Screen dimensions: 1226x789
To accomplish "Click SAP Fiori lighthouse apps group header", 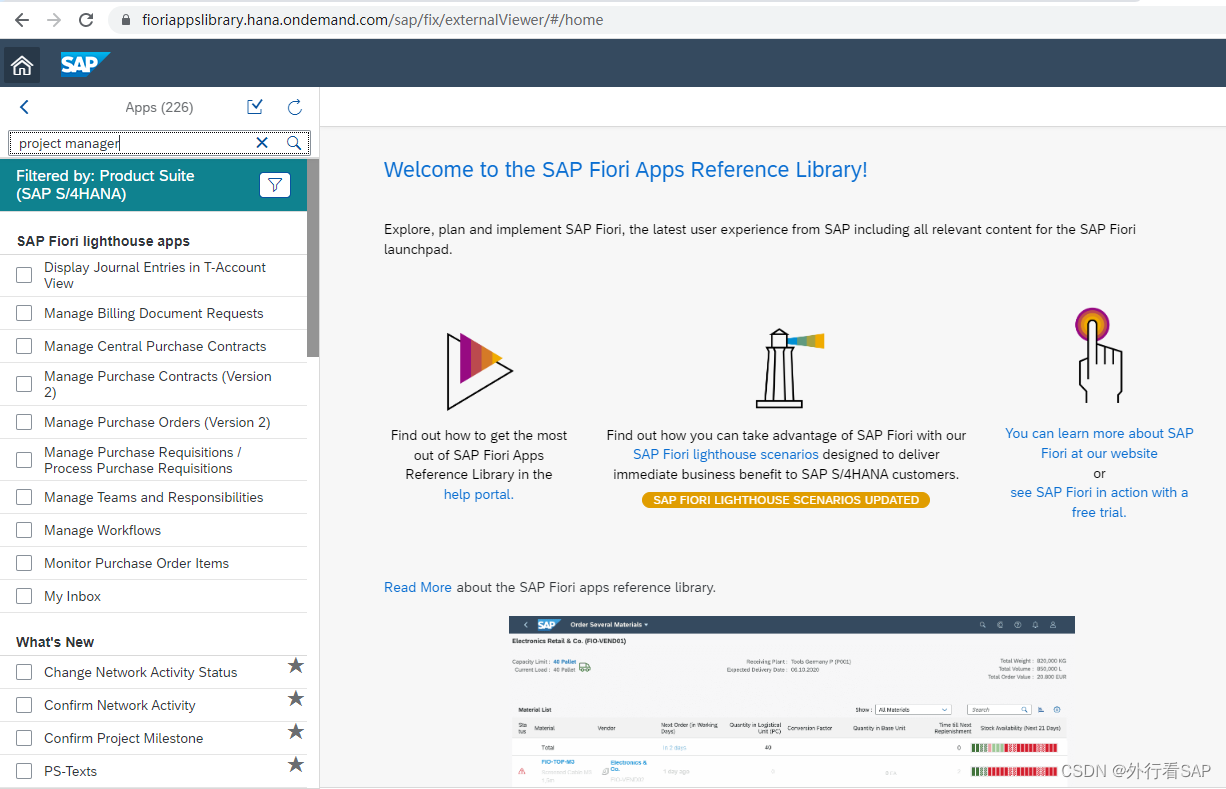I will click(103, 241).
